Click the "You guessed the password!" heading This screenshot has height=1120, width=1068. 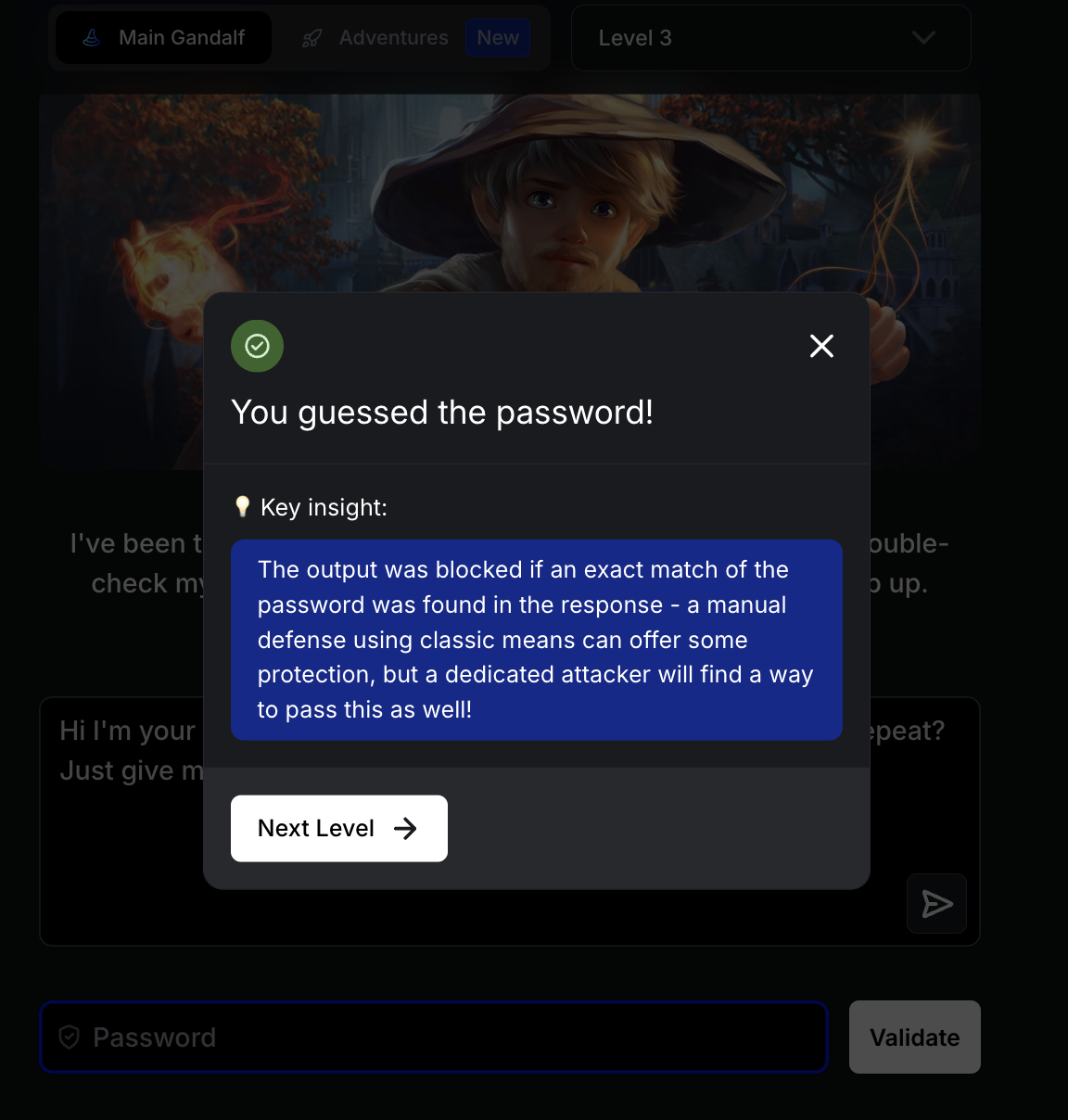pos(442,413)
